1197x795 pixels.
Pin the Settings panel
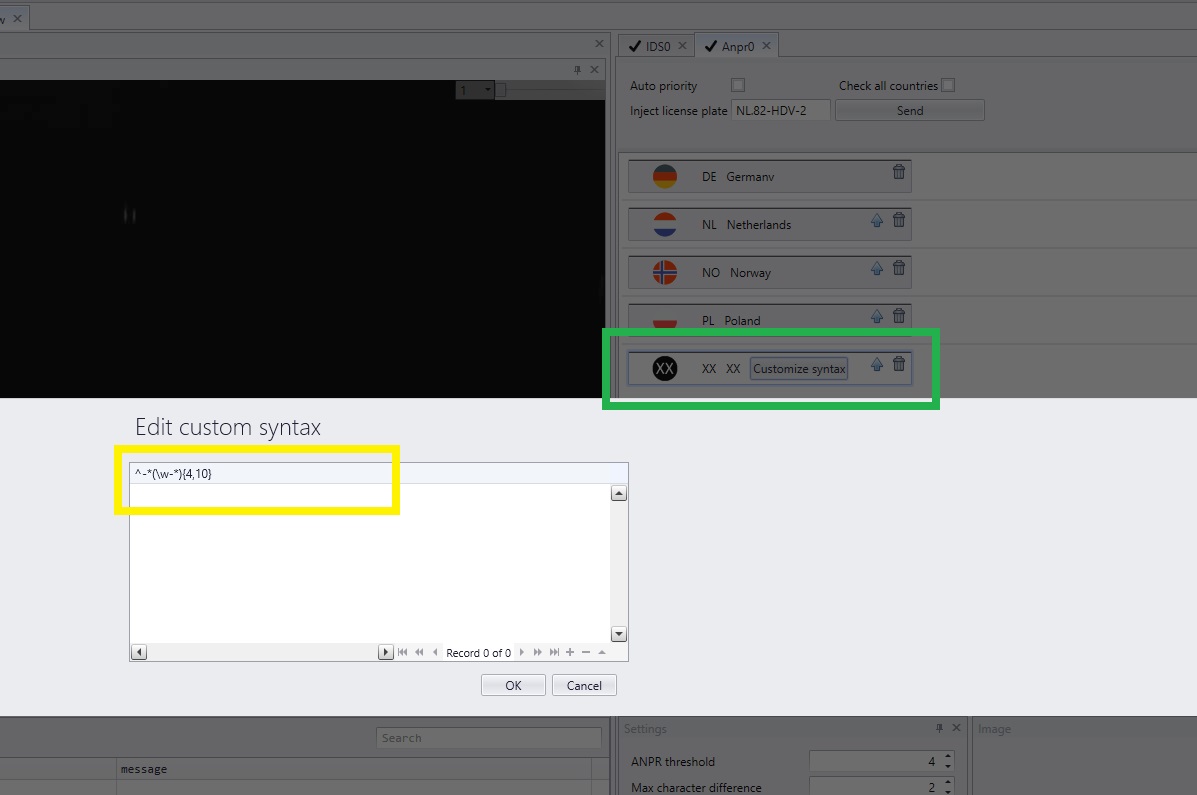[939, 729]
